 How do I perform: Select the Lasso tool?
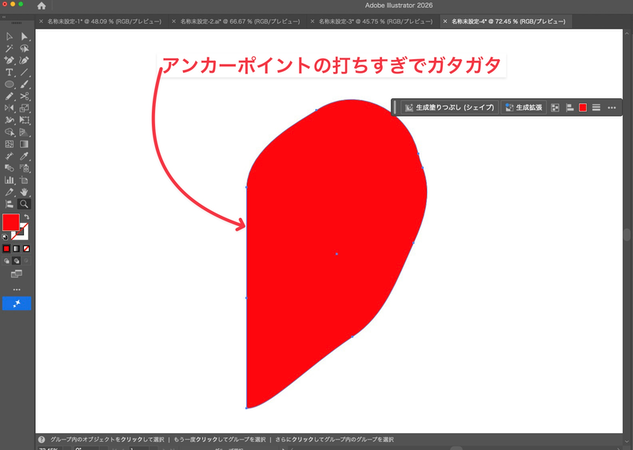tap(24, 49)
